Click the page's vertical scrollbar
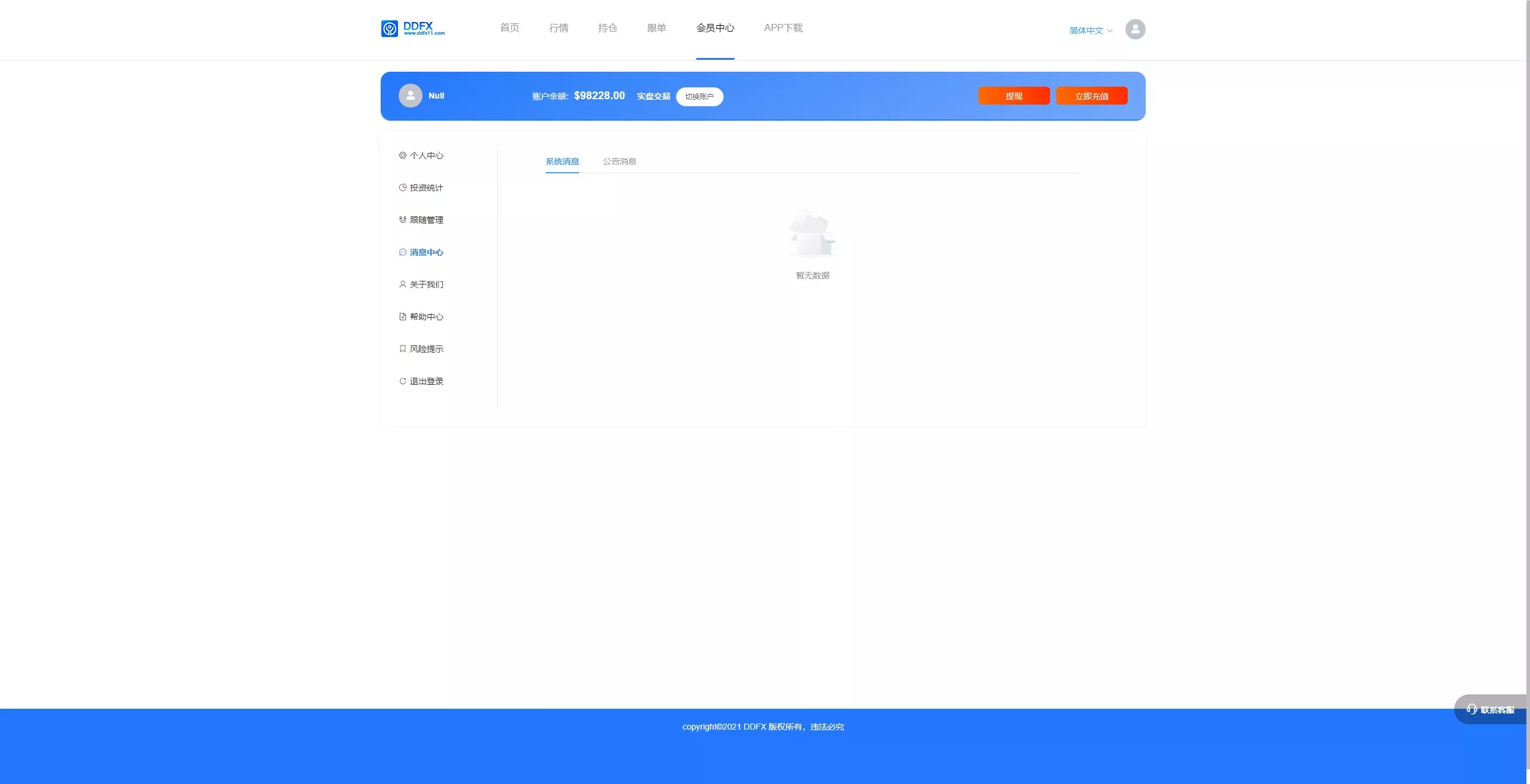1530x784 pixels. [1528, 359]
